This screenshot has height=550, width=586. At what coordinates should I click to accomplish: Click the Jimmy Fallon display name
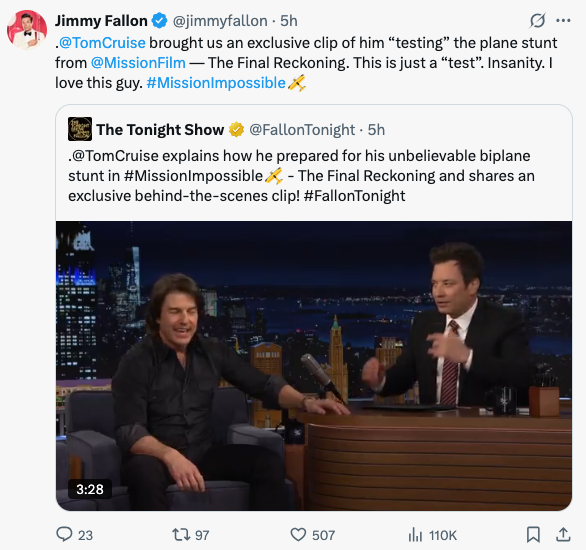(101, 21)
